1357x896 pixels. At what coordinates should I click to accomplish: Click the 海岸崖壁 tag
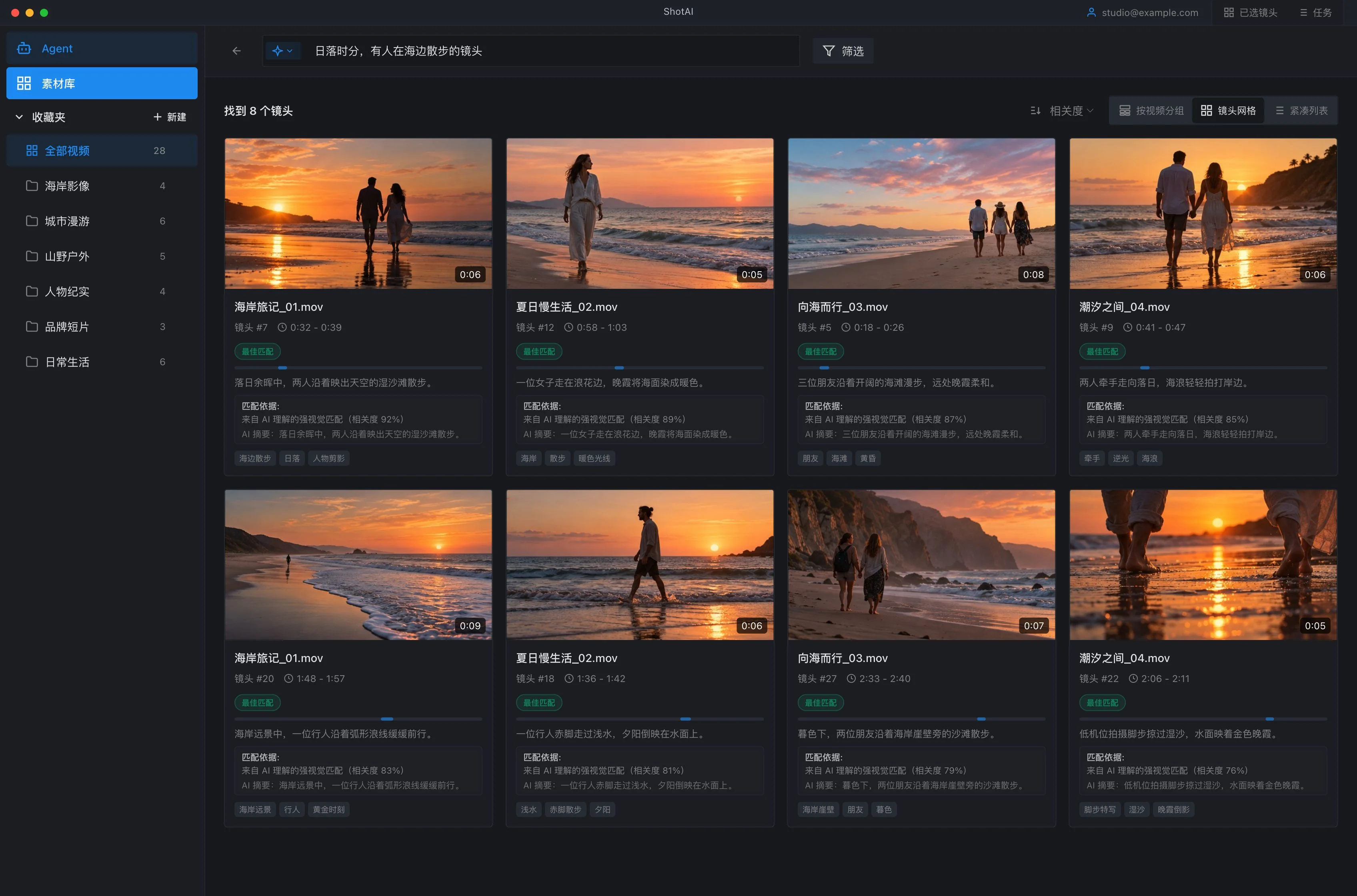click(818, 810)
